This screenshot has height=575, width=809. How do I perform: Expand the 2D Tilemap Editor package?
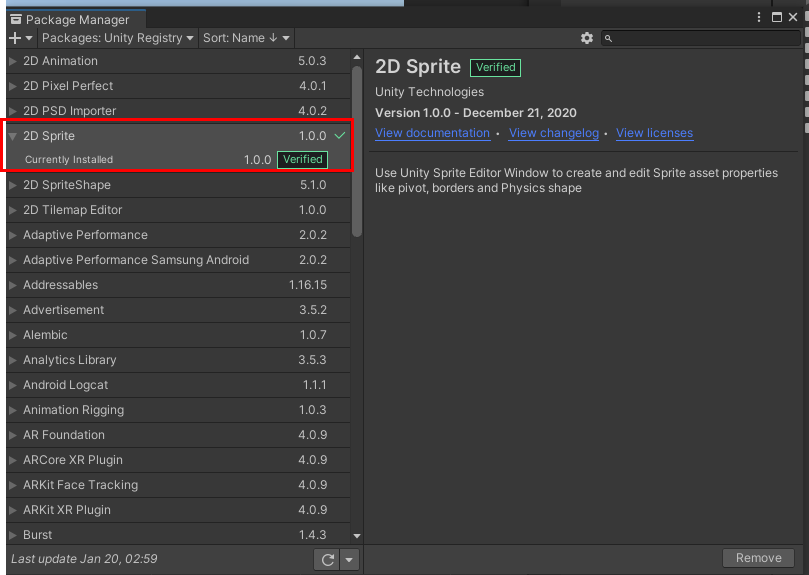coord(13,210)
